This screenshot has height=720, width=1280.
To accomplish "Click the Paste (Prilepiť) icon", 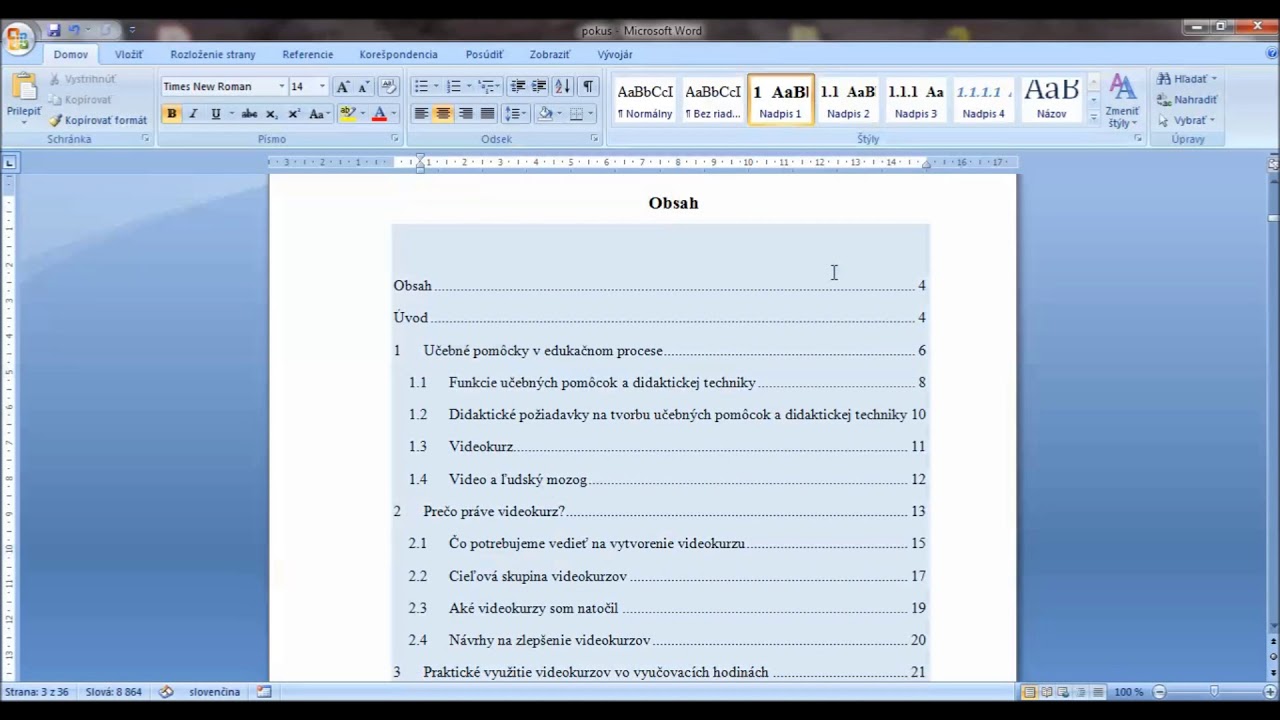I will click(23, 89).
